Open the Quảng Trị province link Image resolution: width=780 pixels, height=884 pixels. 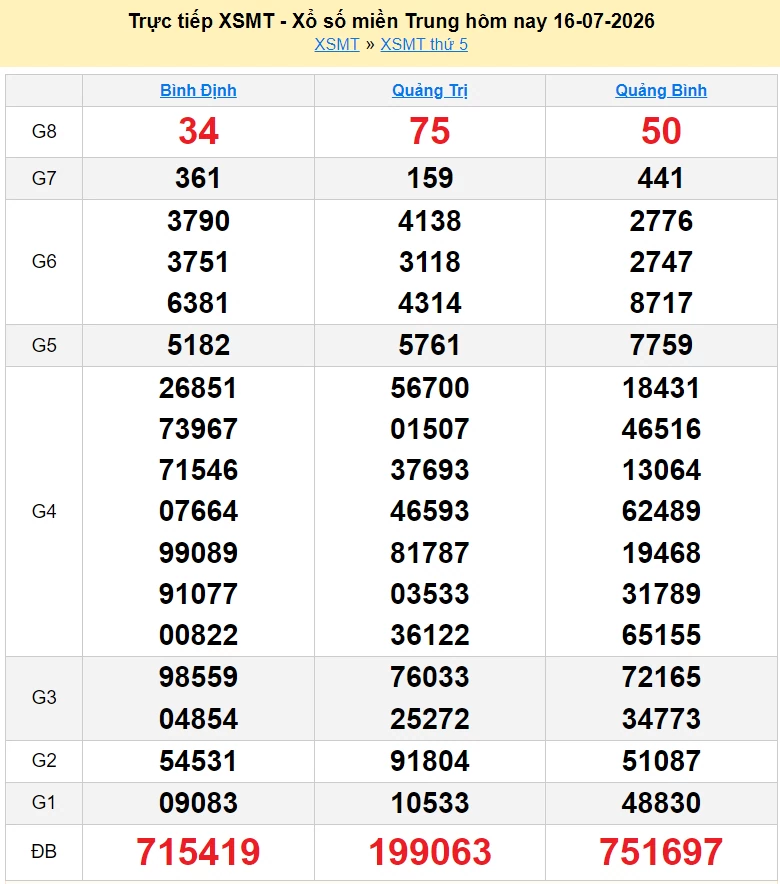point(429,90)
